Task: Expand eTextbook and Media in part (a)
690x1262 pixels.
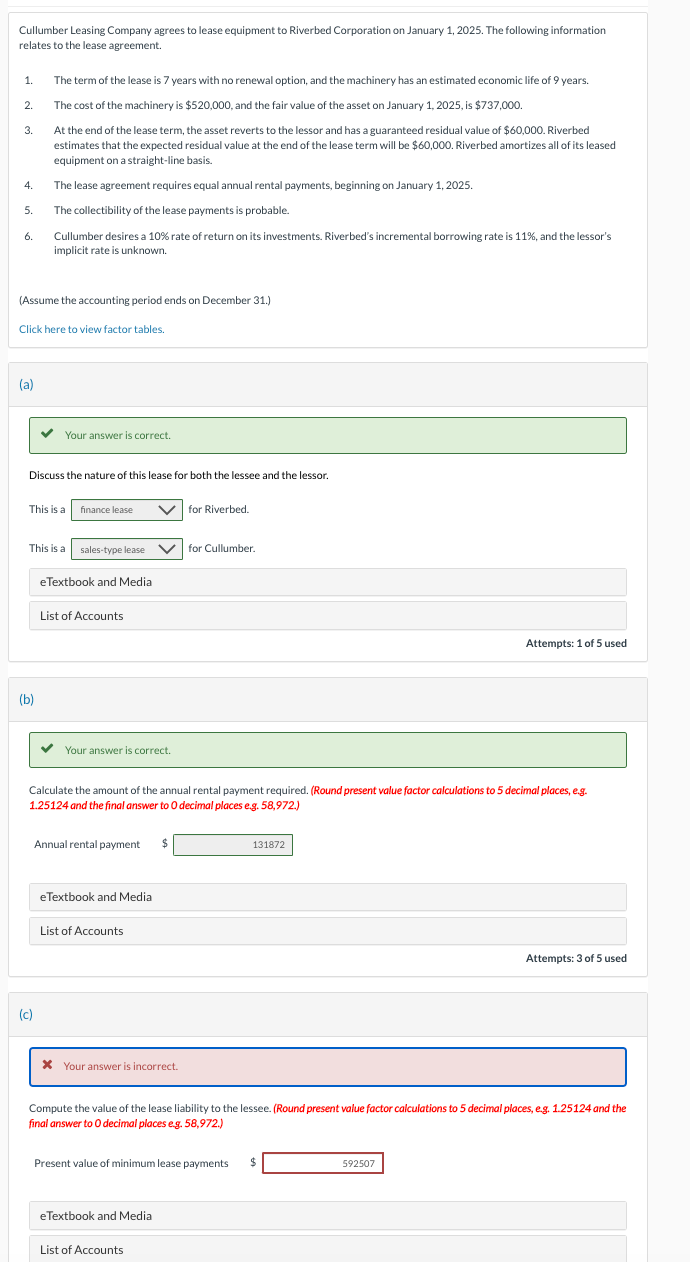Action: coord(327,582)
